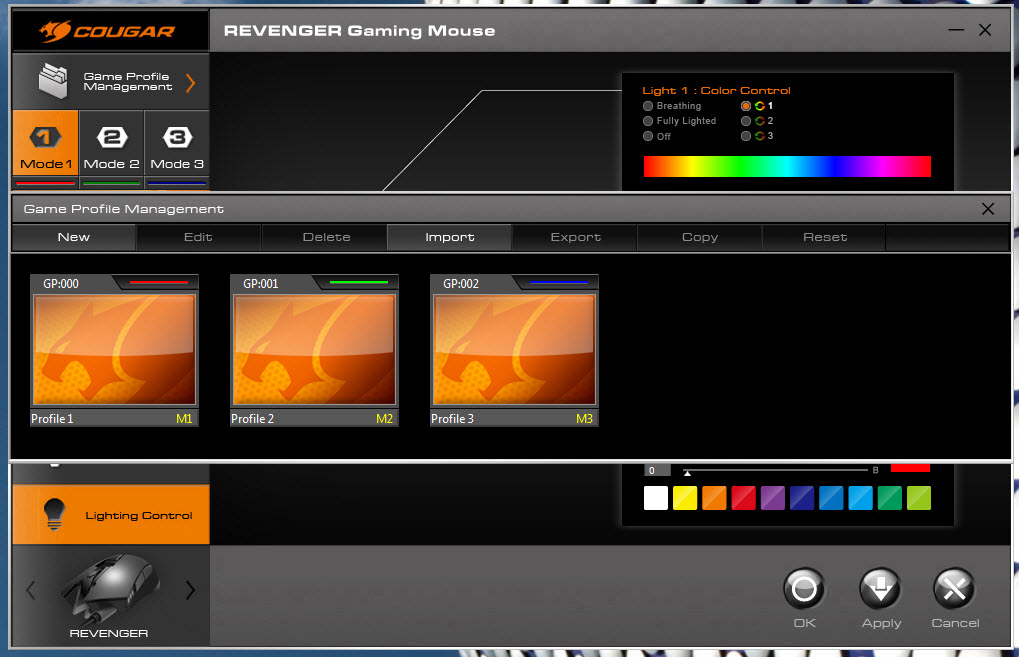
Task: Select the Mode 3 hexagon icon
Action: [x=177, y=137]
